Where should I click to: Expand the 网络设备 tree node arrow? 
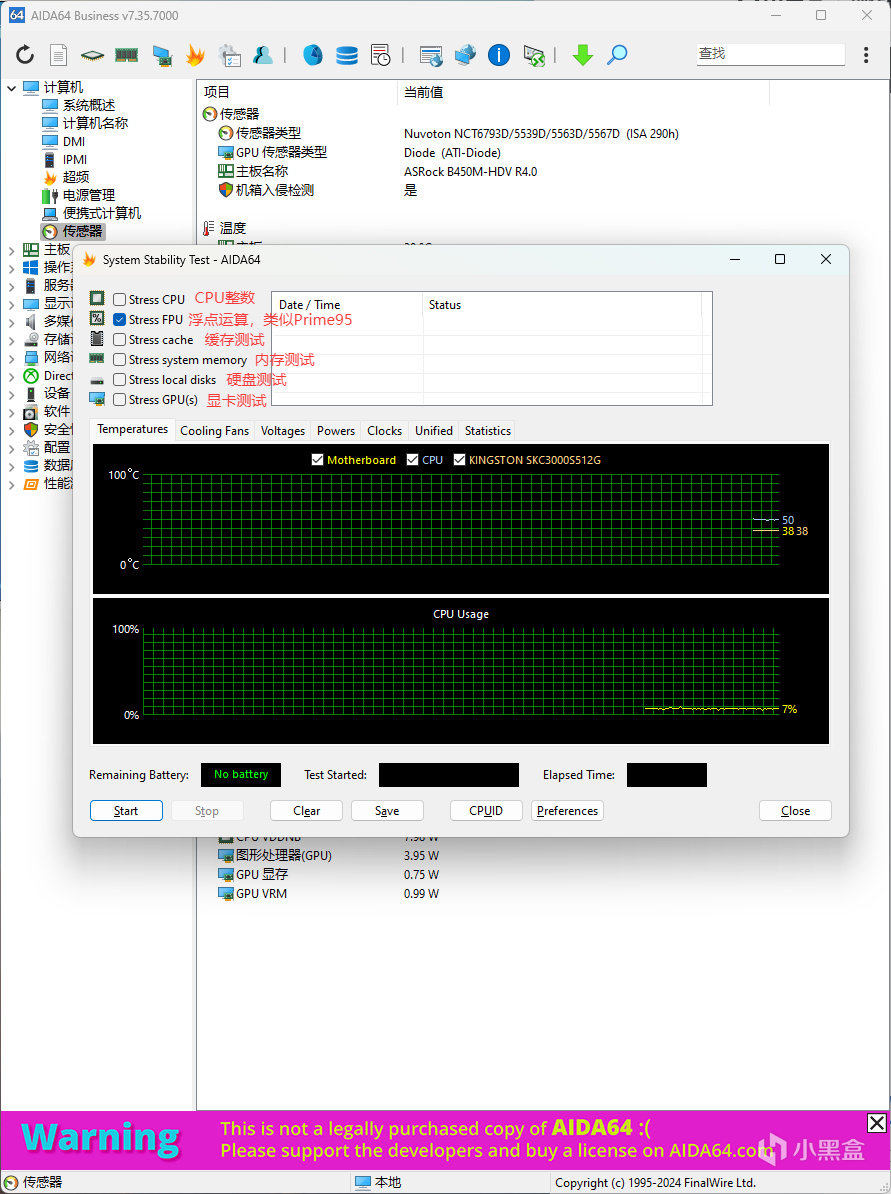point(11,359)
